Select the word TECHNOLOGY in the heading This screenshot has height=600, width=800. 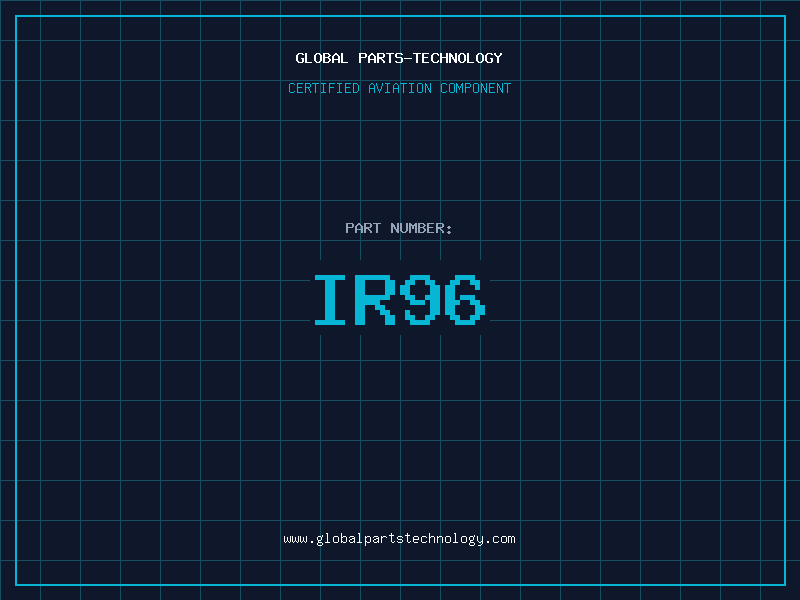[x=457, y=59]
